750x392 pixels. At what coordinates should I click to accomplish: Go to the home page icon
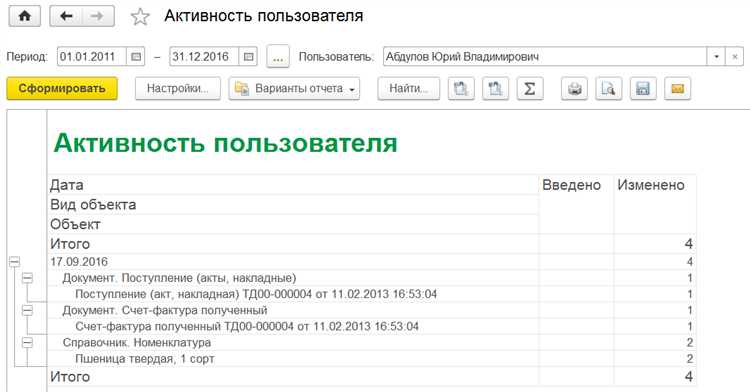click(24, 16)
